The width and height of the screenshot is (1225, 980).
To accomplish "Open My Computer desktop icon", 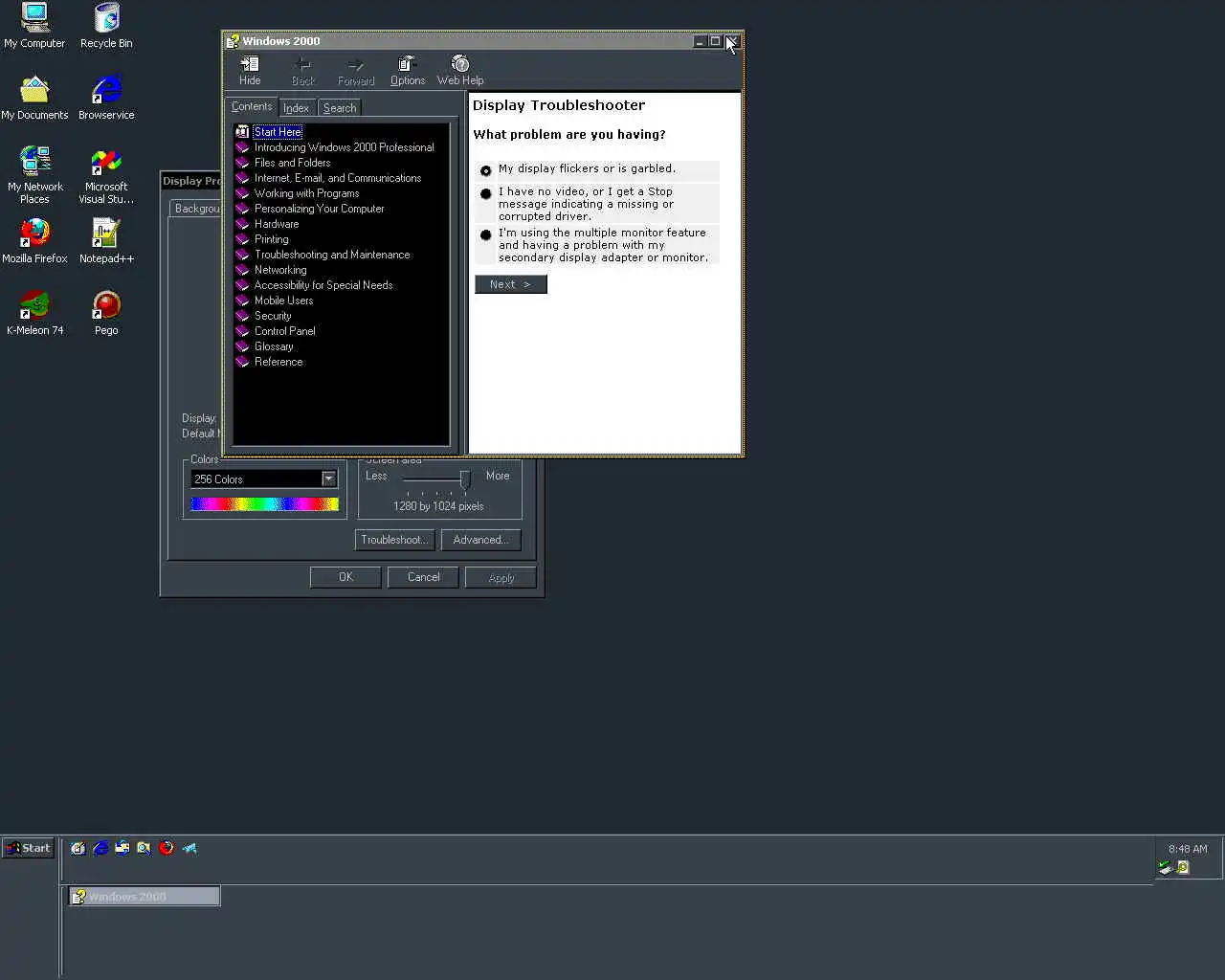I will tap(34, 26).
